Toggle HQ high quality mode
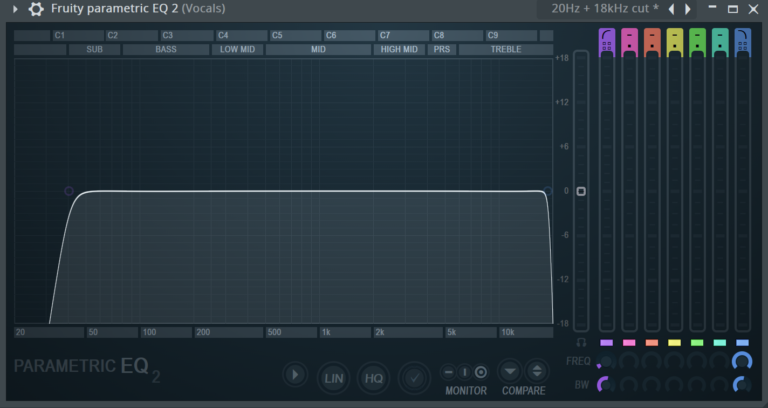Viewport: 768px width, 408px height. [x=374, y=378]
